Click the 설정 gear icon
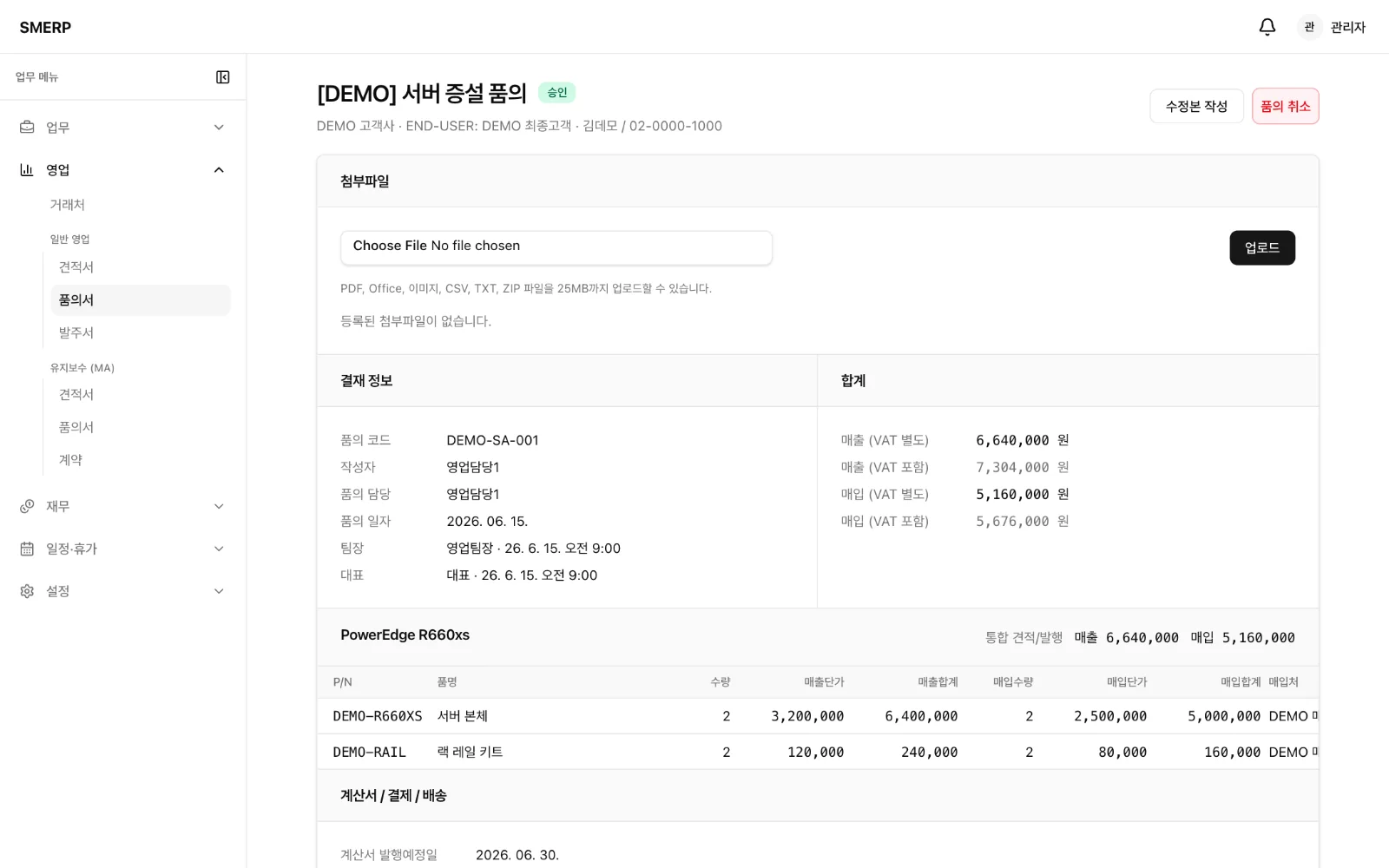This screenshot has width=1389, height=868. click(x=27, y=591)
